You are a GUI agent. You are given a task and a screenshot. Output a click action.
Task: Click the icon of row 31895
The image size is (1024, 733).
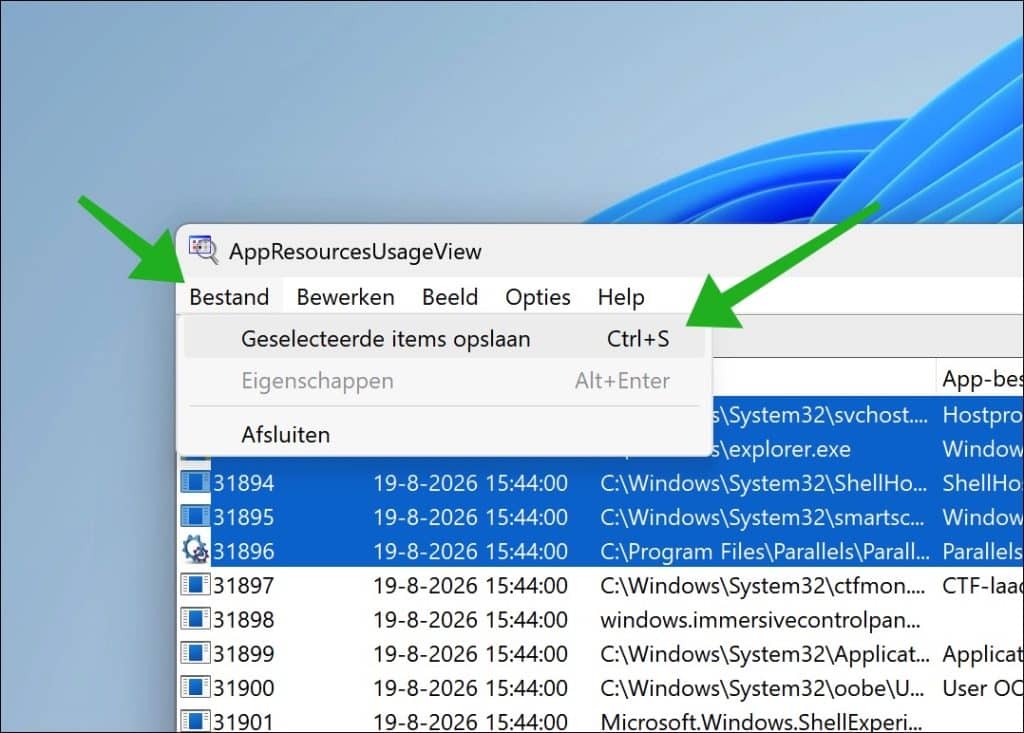[x=195, y=517]
